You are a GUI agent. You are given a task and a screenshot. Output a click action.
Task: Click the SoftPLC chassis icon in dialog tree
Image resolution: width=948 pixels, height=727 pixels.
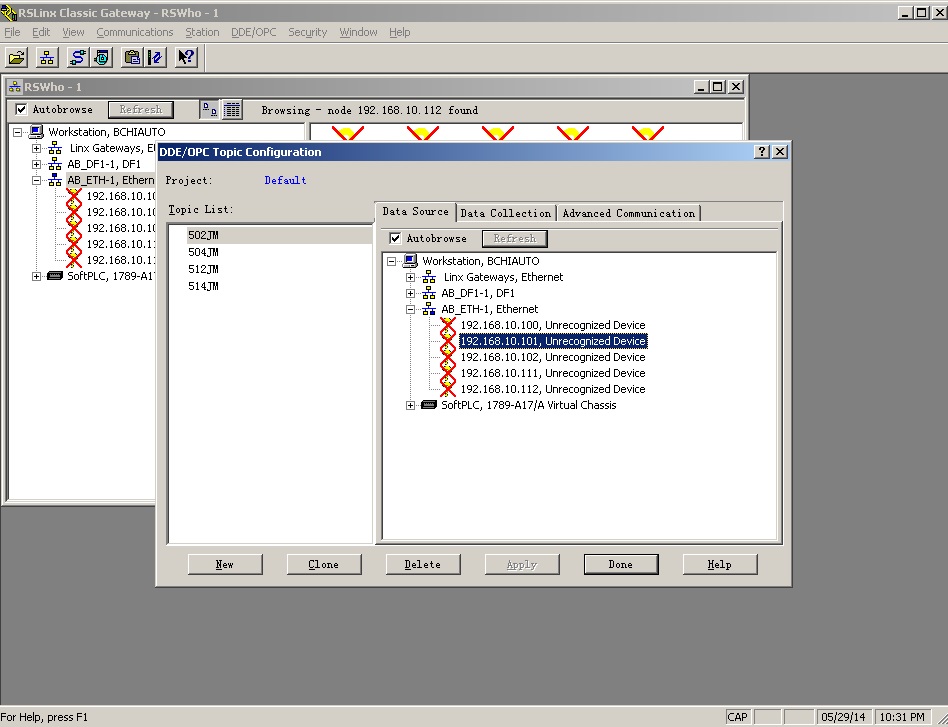(x=429, y=405)
